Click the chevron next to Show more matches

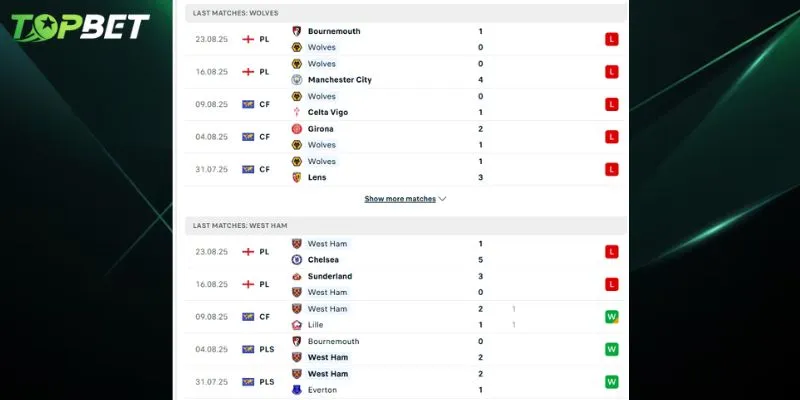coord(443,199)
